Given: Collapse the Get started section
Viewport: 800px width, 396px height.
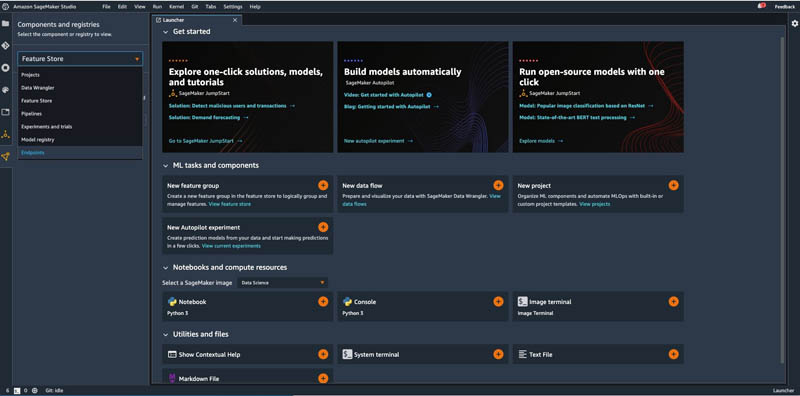Looking at the screenshot, I should pos(165,32).
